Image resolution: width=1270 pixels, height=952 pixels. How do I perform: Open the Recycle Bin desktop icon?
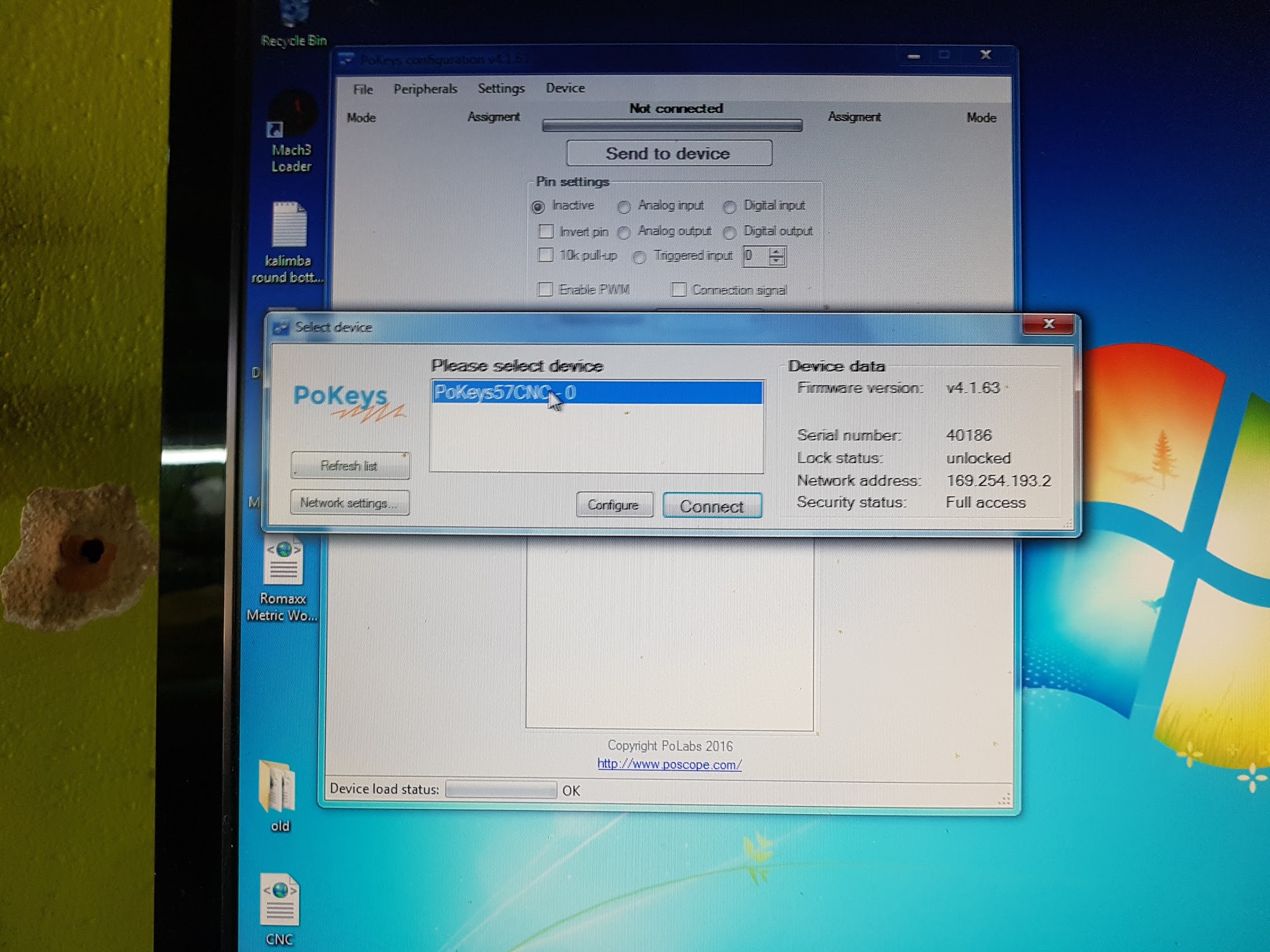293,19
